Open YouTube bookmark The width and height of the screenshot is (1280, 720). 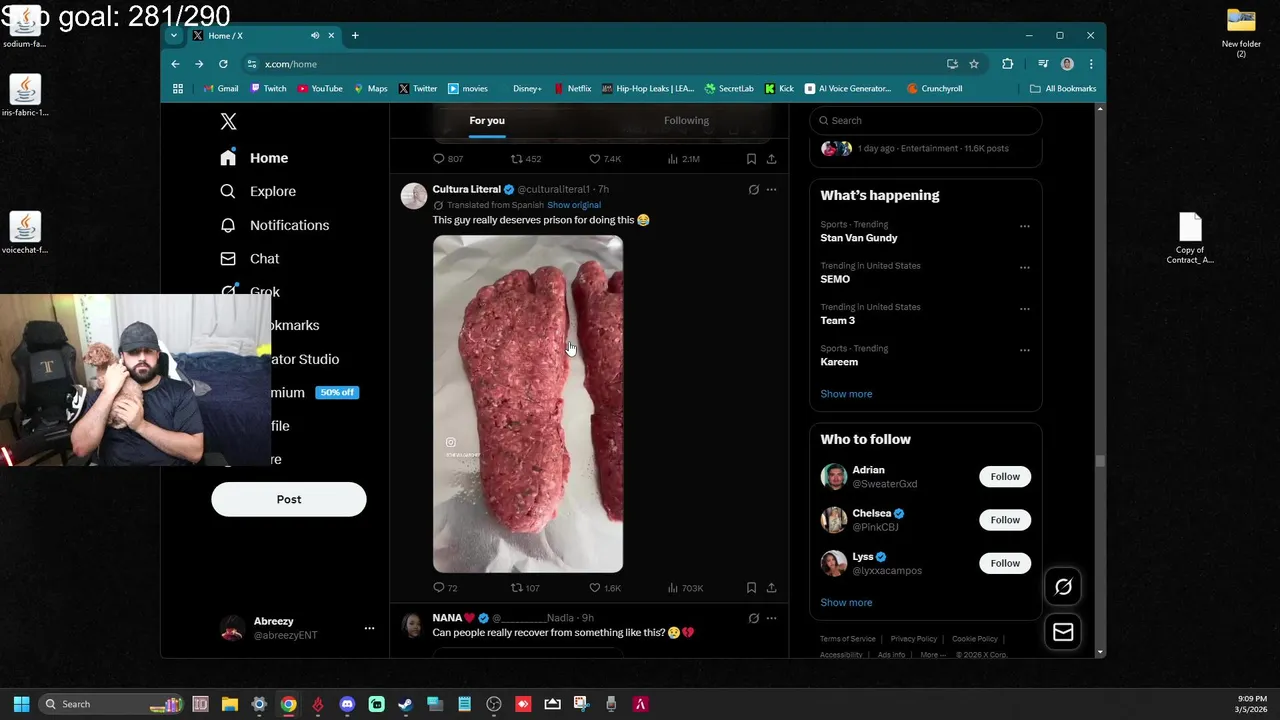point(320,88)
